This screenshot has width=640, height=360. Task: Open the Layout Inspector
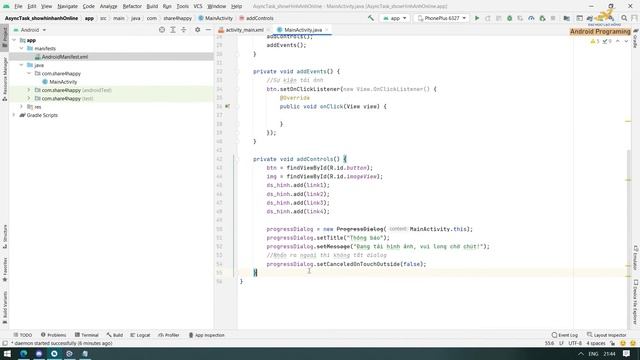pyautogui.click(x=607, y=335)
